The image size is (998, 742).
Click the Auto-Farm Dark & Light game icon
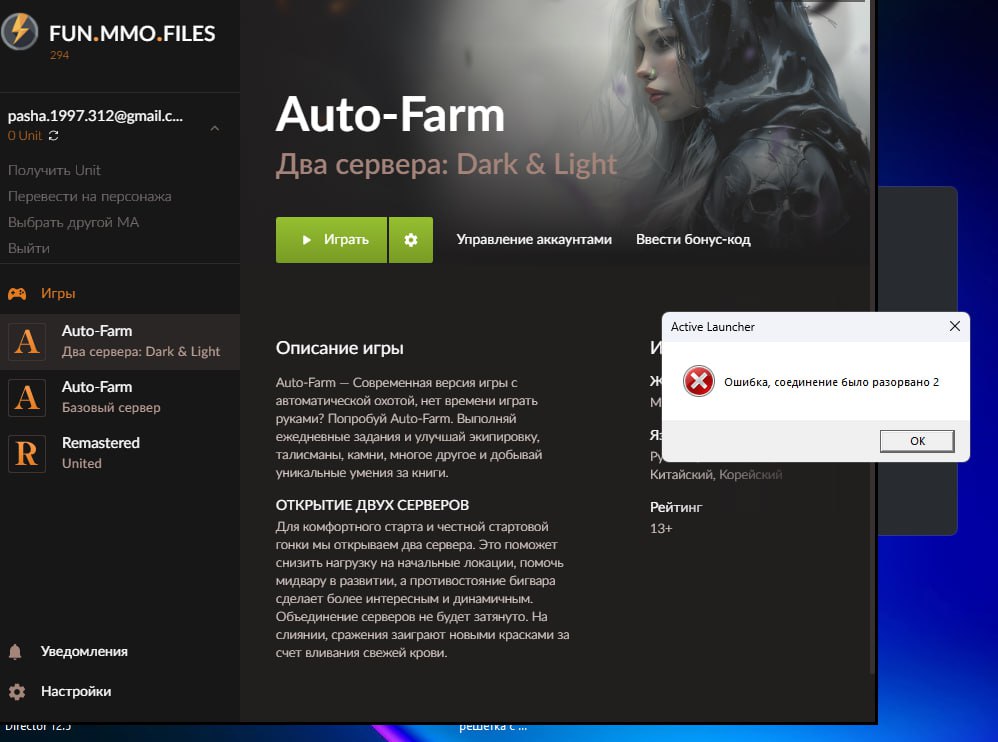pos(27,342)
